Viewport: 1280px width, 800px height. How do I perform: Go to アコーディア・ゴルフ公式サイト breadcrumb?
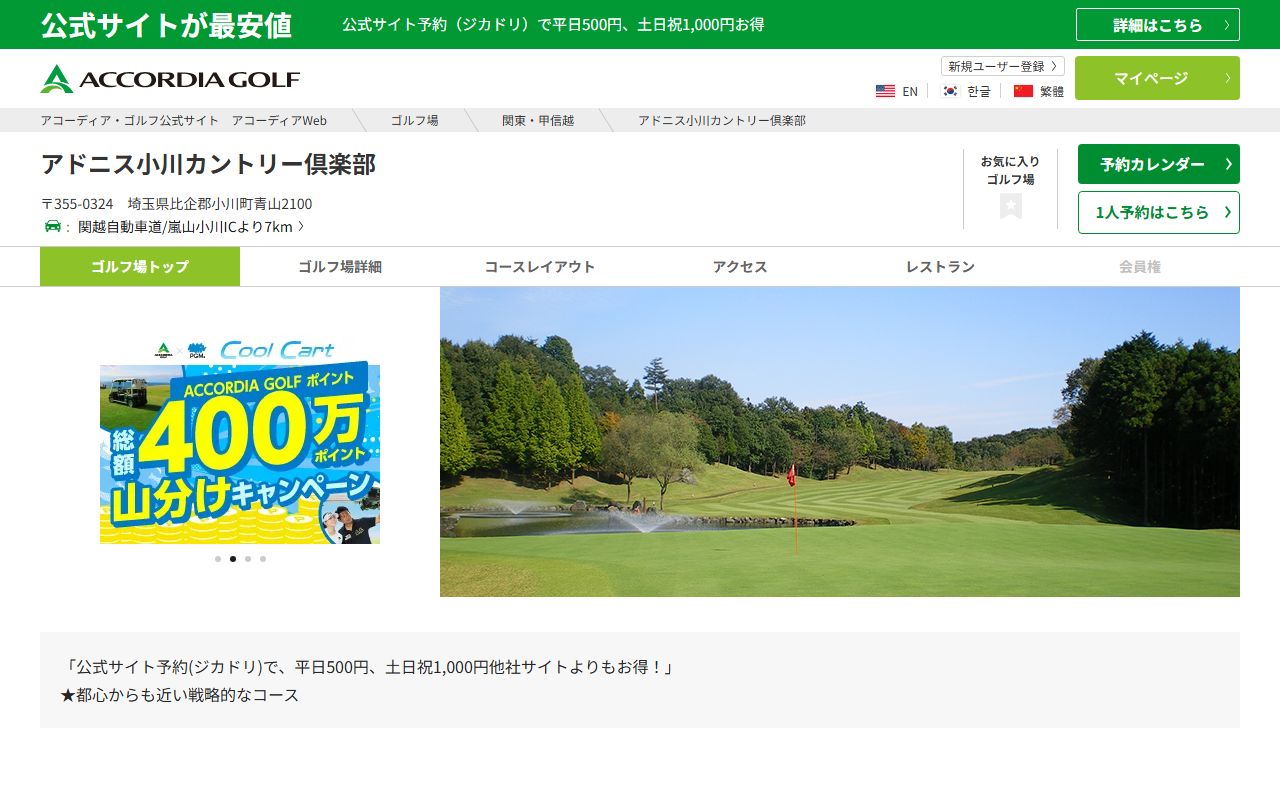(184, 120)
